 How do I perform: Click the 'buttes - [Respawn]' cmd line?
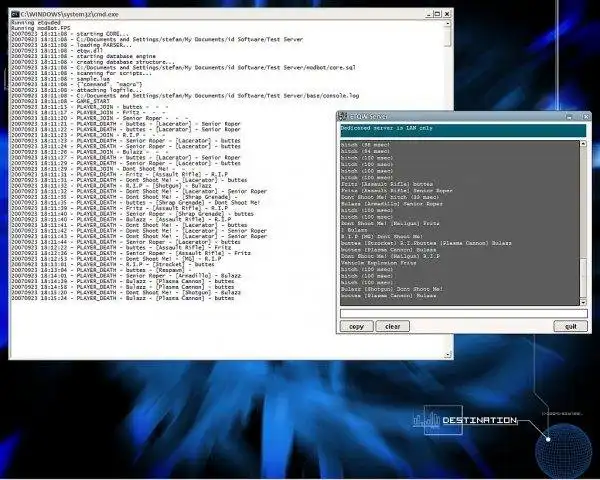(101, 270)
